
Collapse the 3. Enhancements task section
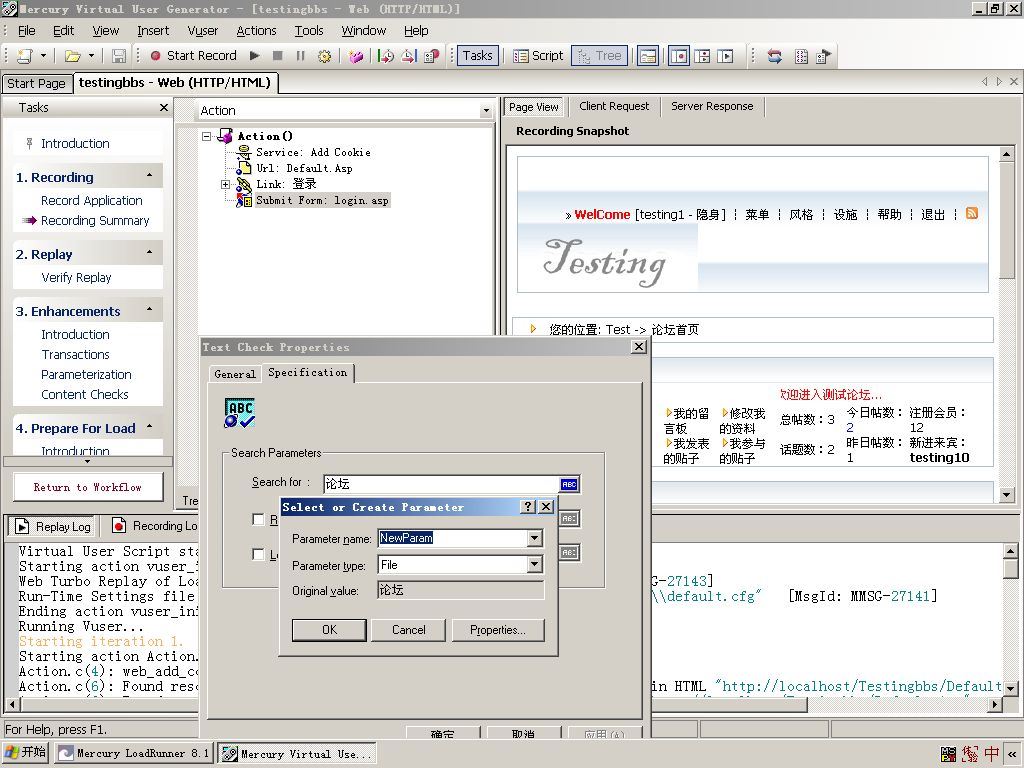point(150,310)
